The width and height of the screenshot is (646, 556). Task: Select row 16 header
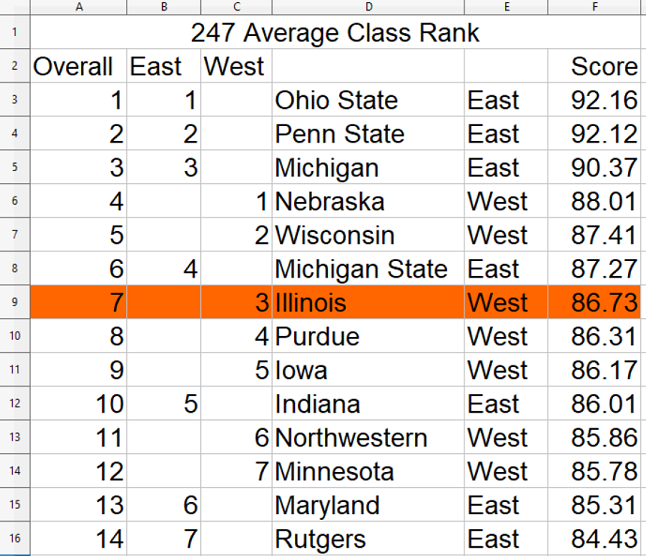pos(14,539)
